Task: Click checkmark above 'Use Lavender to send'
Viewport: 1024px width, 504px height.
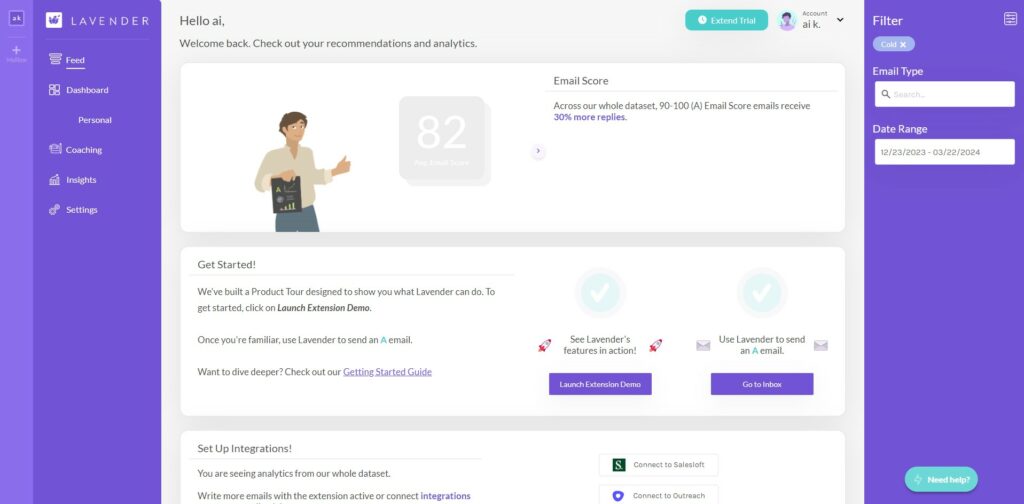Action: click(x=761, y=292)
